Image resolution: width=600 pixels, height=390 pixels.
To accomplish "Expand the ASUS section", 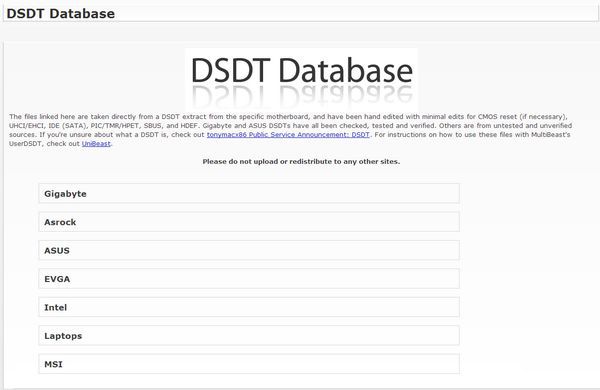I will point(249,250).
